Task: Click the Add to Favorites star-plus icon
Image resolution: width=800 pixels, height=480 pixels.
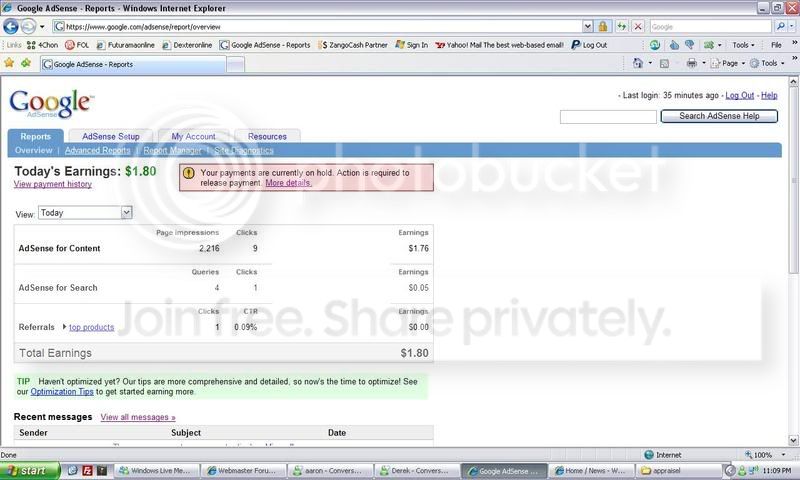Action: click(26, 63)
